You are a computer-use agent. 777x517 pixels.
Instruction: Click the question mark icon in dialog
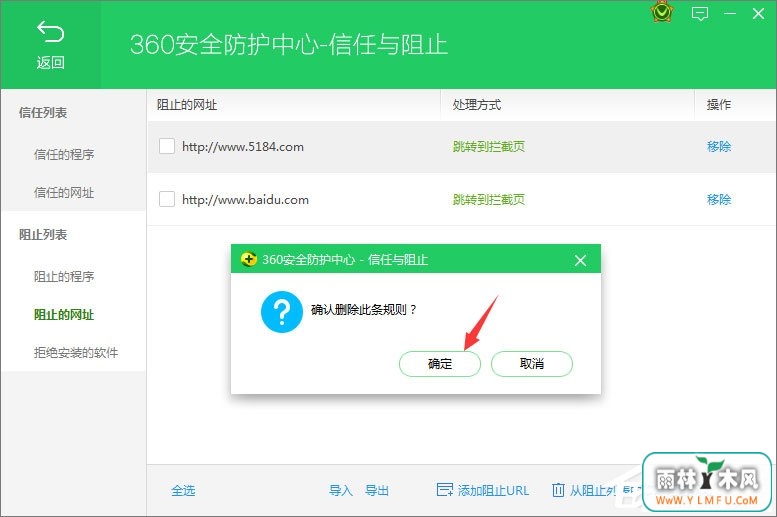click(281, 312)
